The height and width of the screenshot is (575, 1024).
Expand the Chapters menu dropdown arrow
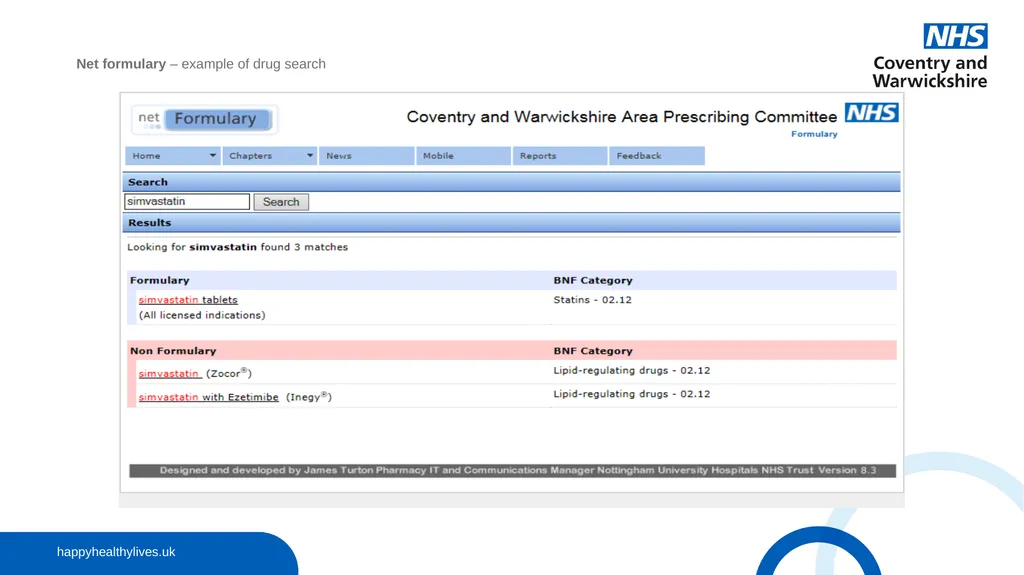[310, 156]
